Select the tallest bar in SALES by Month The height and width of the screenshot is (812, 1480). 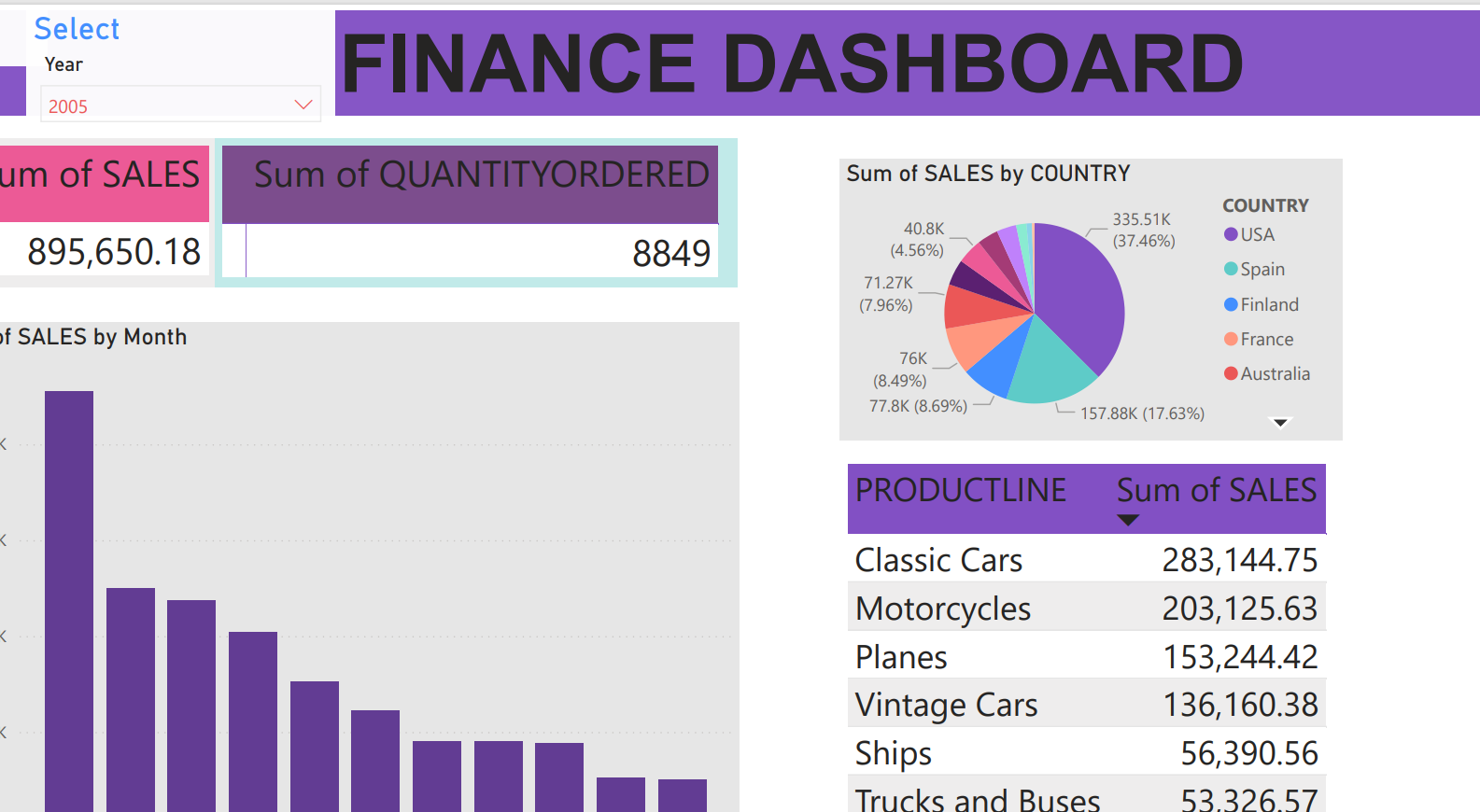[69, 597]
